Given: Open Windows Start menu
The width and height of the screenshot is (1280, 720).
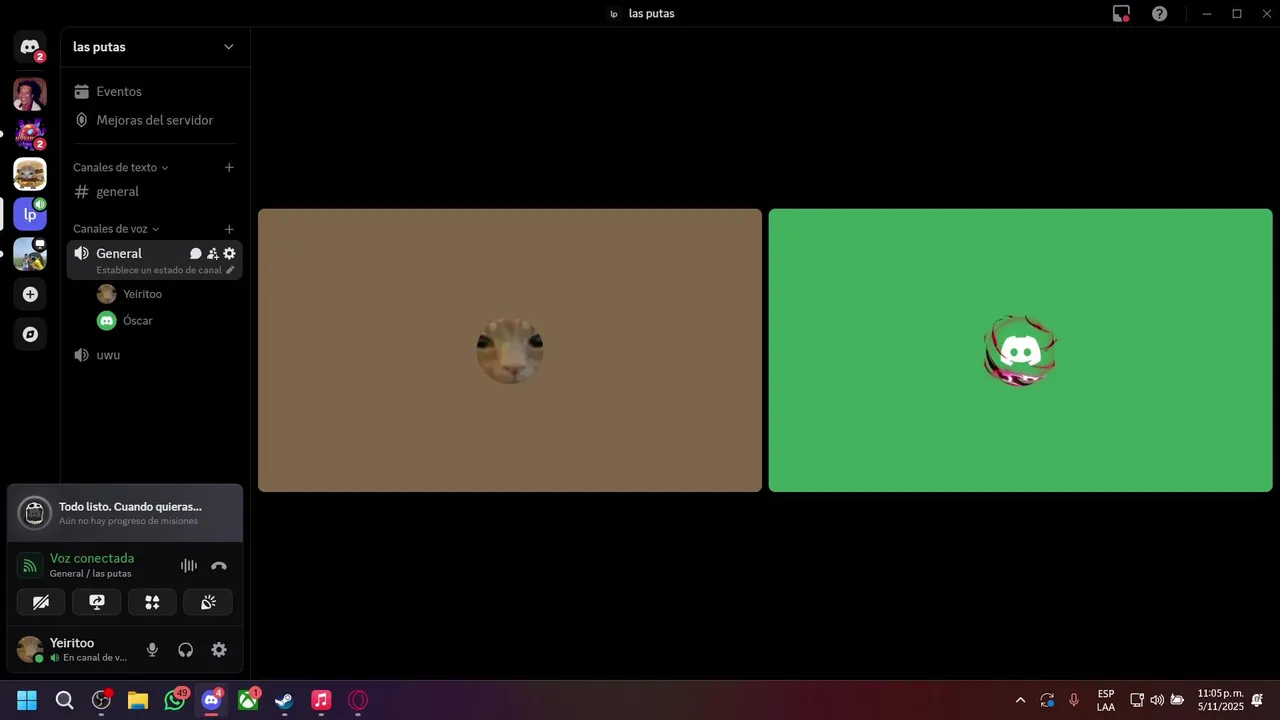Looking at the screenshot, I should [x=27, y=700].
